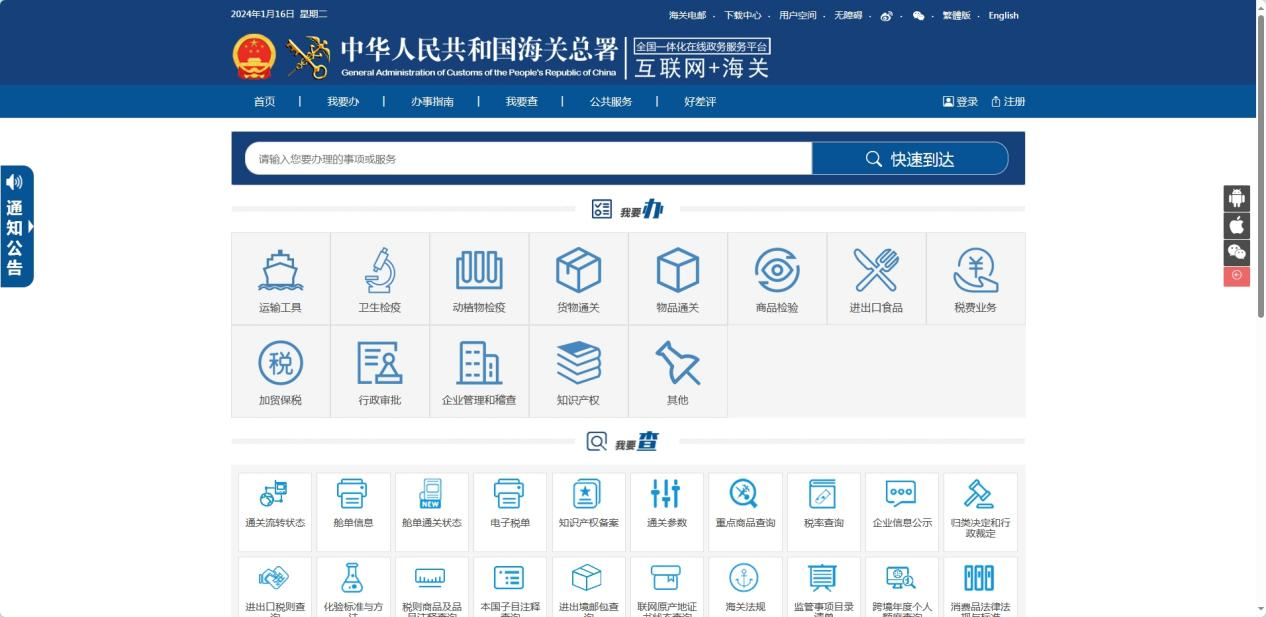Image resolution: width=1266 pixels, height=617 pixels.
Task: Open the WeChat icon in top bar
Action: click(x=919, y=16)
